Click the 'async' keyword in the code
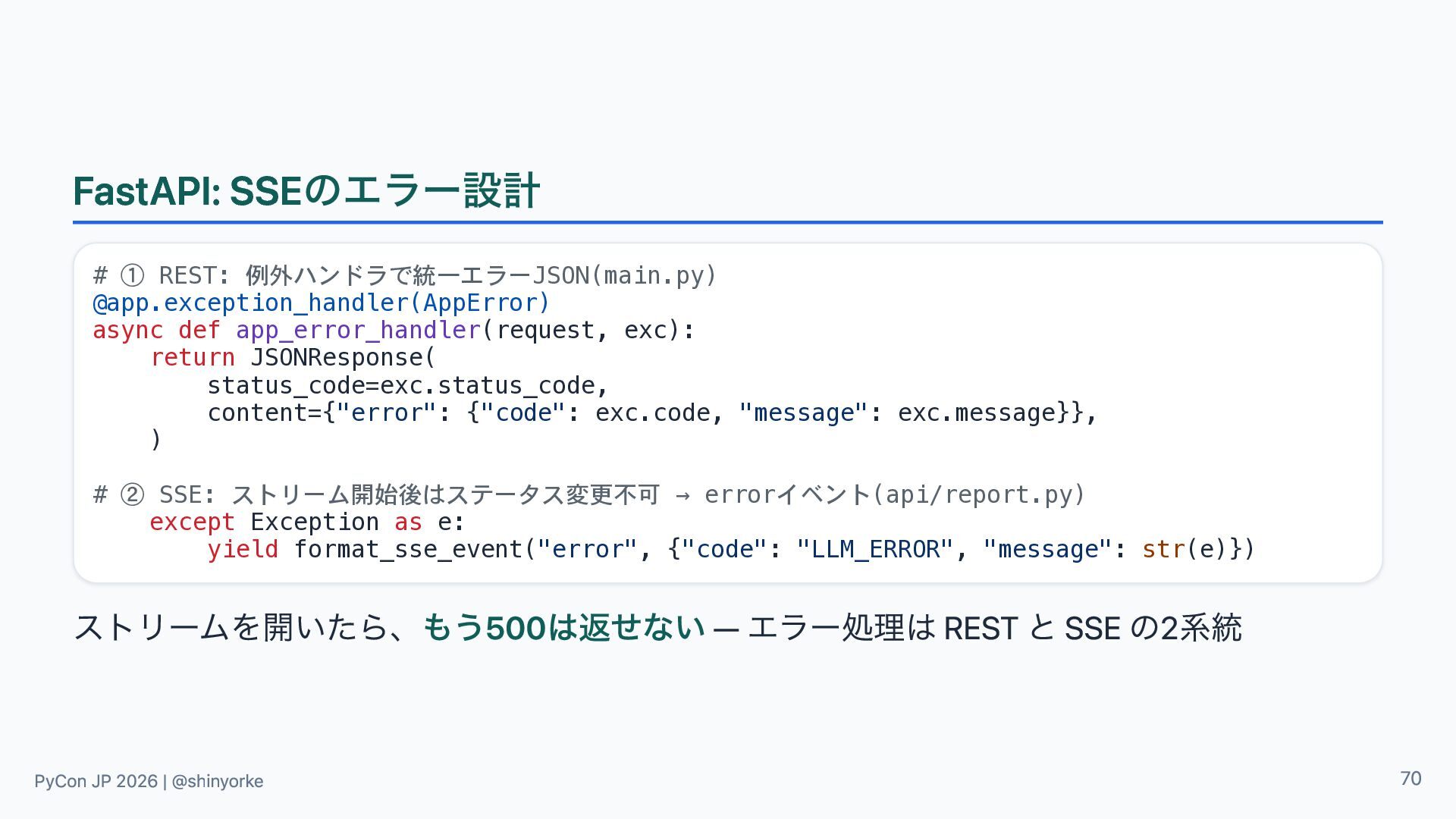Viewport: 1456px width, 819px height. [x=127, y=330]
